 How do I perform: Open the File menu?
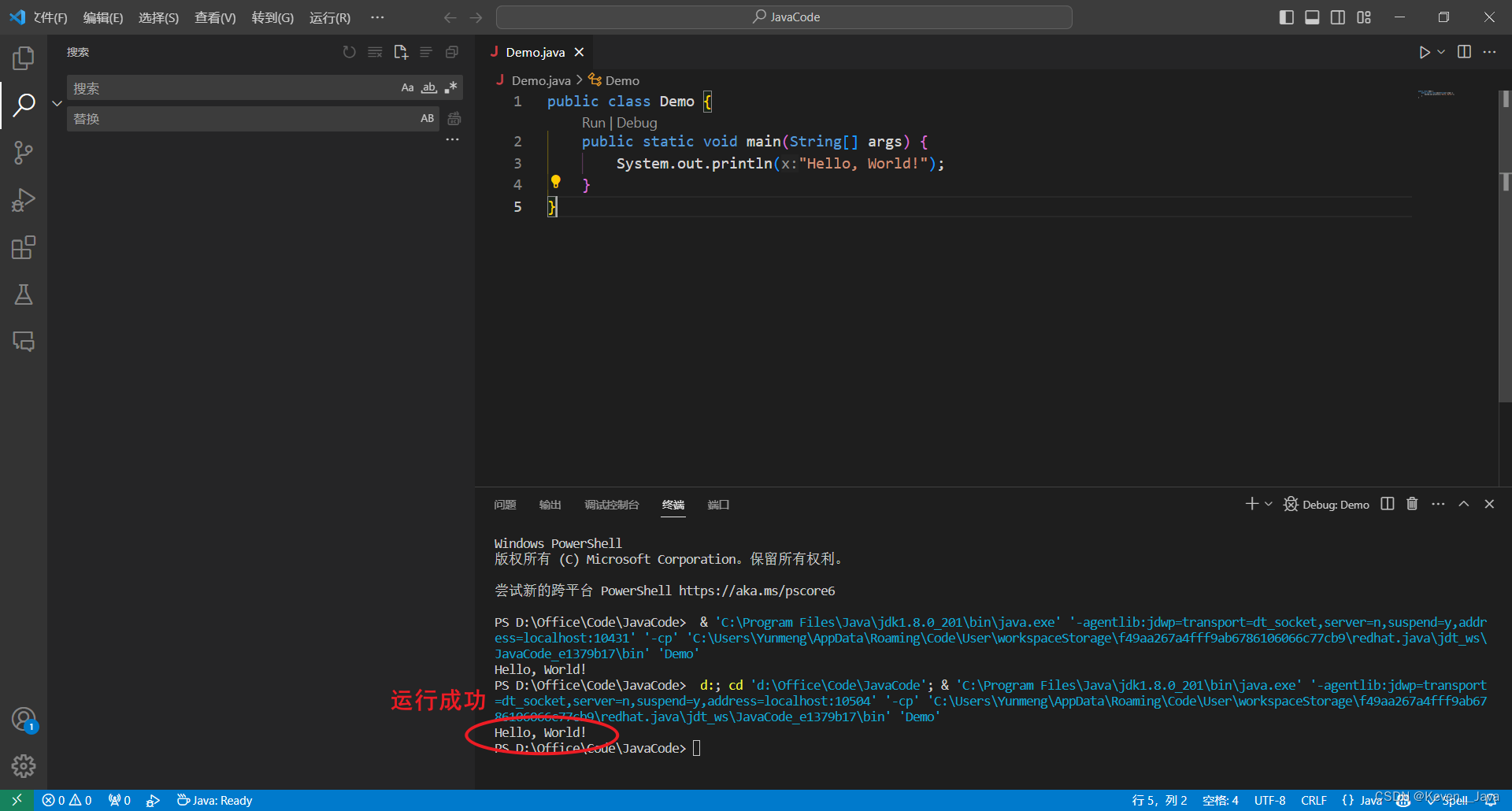(x=50, y=17)
